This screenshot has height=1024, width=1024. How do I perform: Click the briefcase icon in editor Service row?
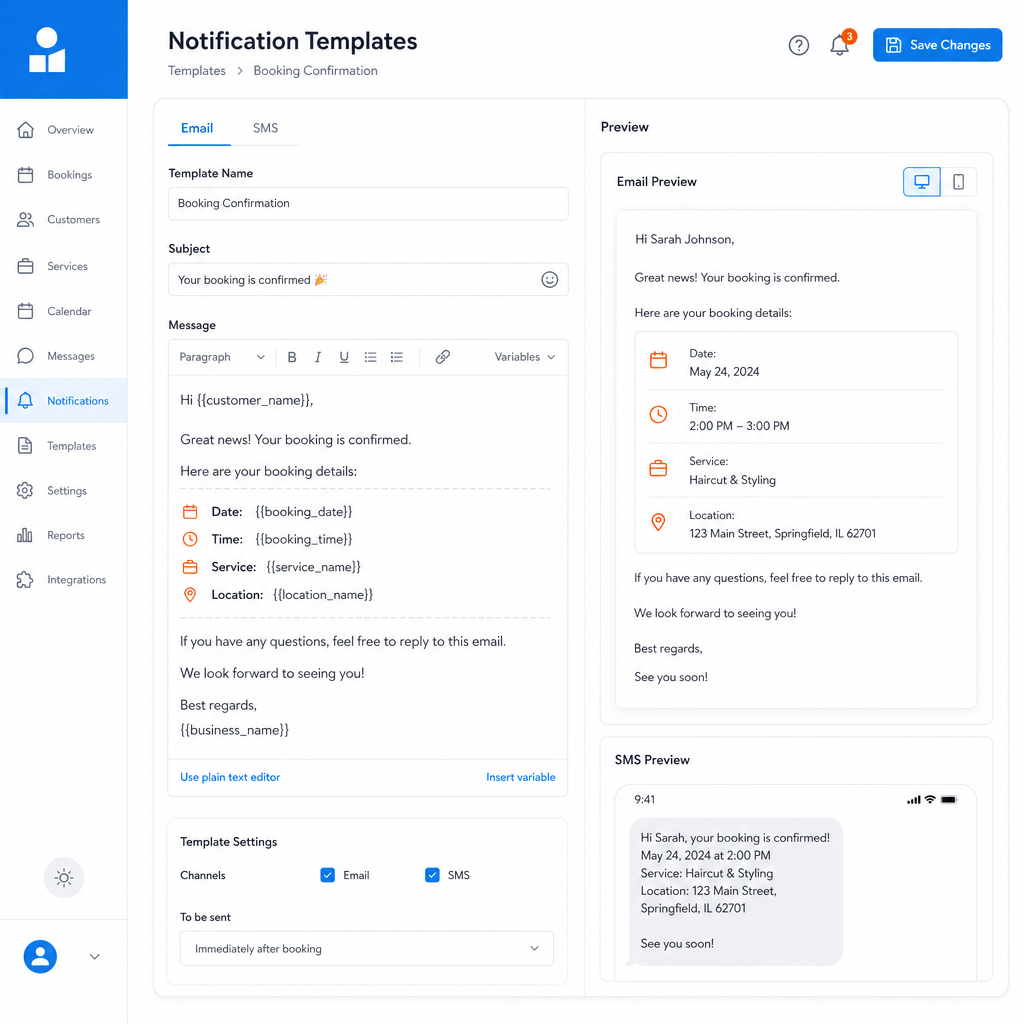190,567
